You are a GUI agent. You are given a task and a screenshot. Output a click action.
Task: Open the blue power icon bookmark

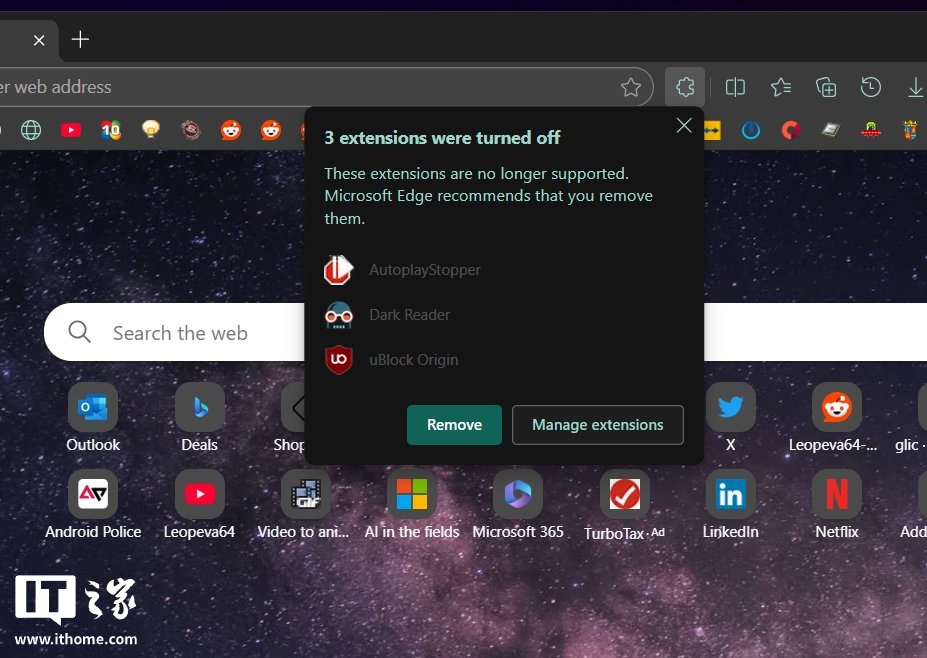click(751, 129)
